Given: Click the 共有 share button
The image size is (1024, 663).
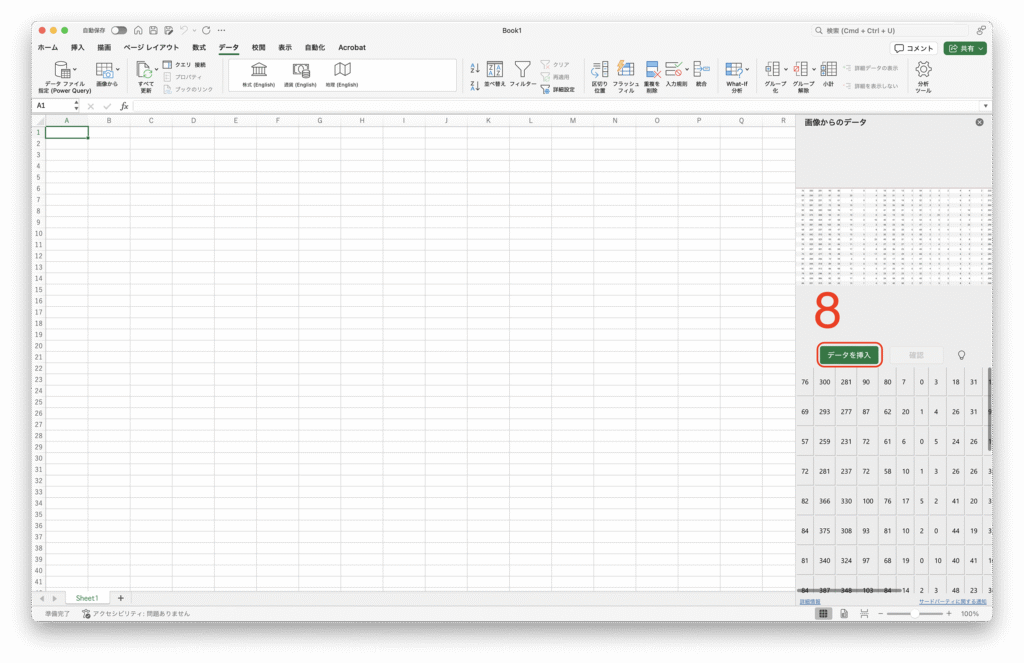Looking at the screenshot, I should coord(965,48).
